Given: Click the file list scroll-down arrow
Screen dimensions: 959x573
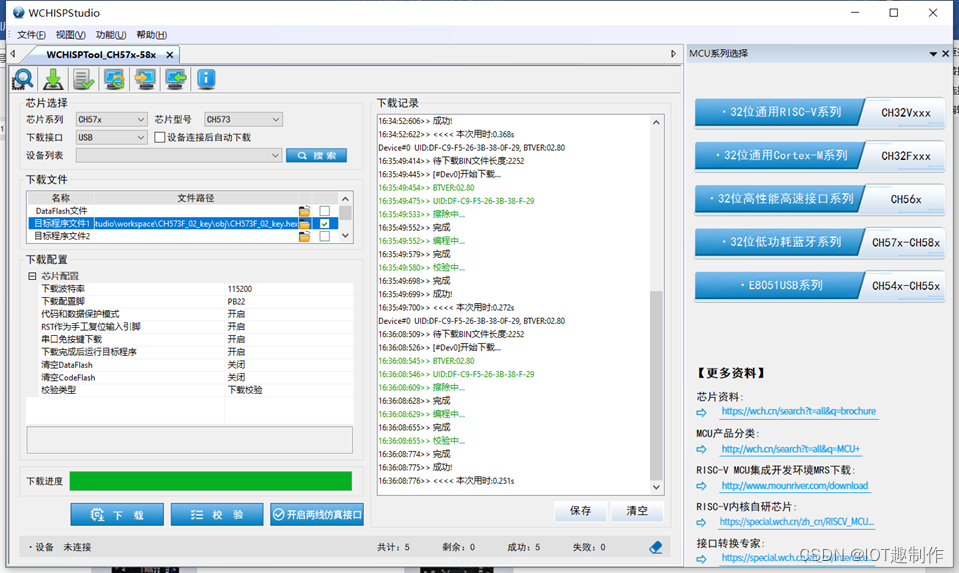Looking at the screenshot, I should [x=346, y=236].
